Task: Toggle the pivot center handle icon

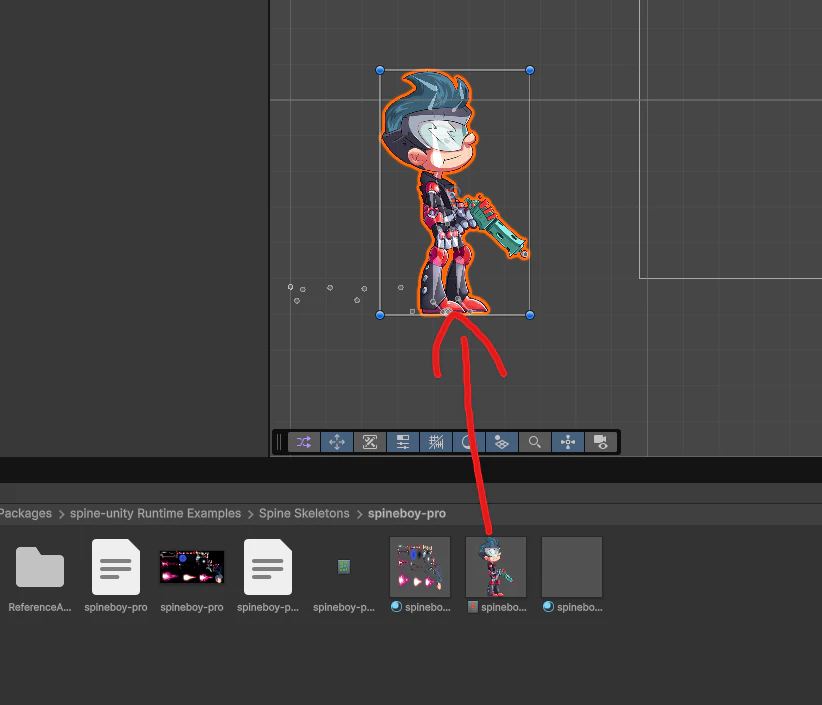Action: tap(568, 442)
